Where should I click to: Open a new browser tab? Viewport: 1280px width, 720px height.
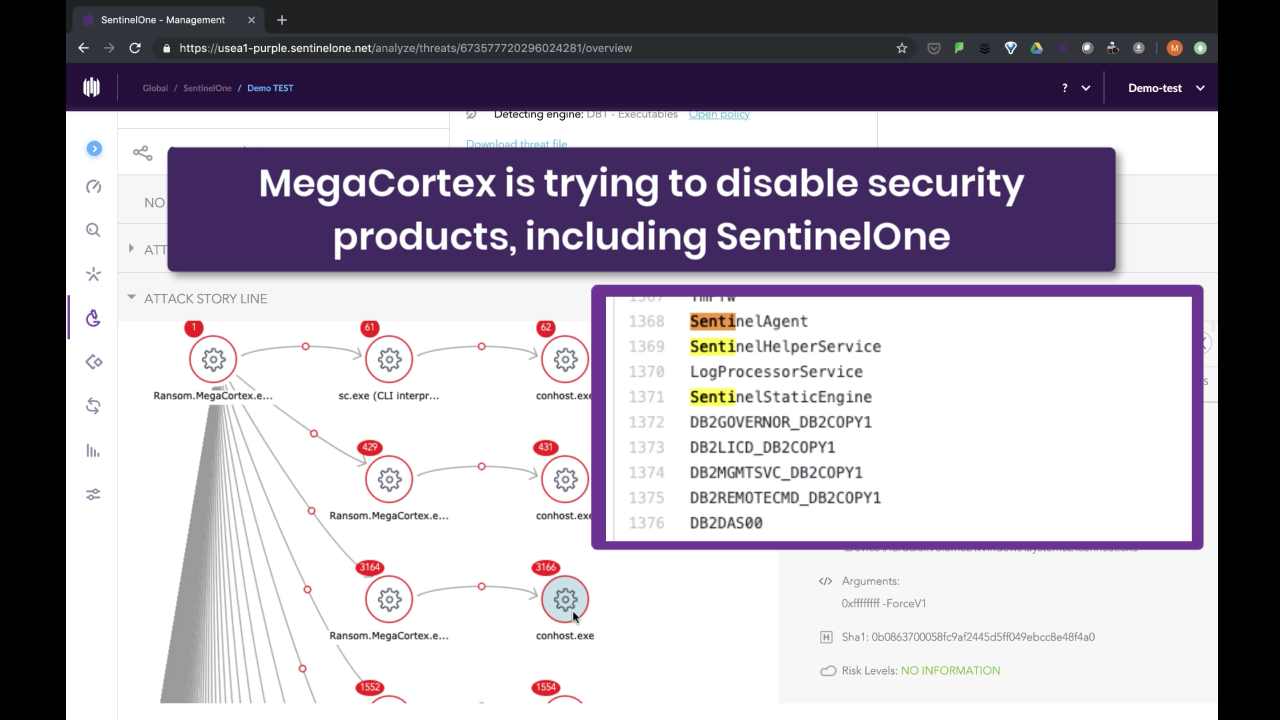coord(282,20)
